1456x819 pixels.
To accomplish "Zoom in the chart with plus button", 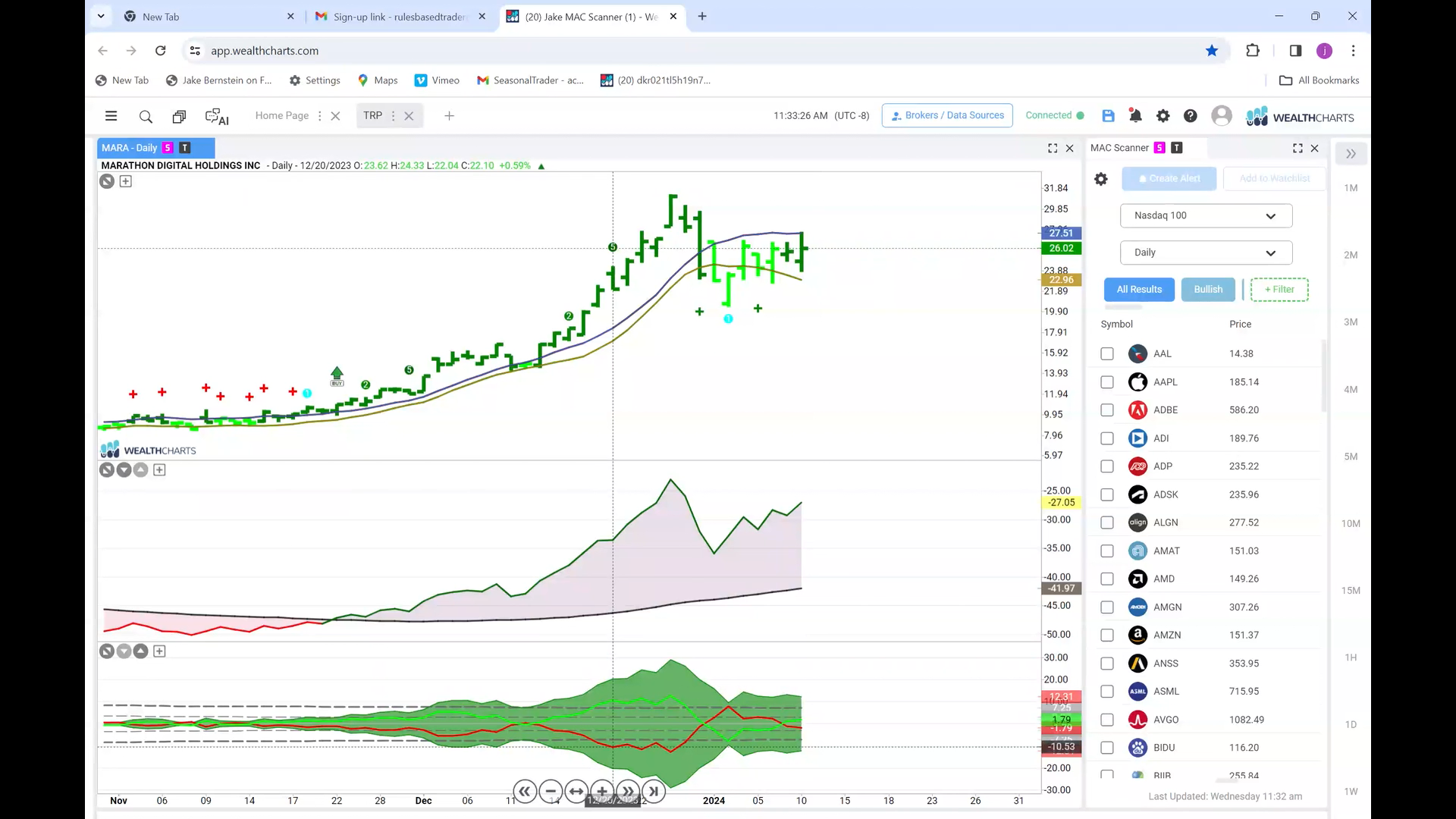I will (602, 792).
